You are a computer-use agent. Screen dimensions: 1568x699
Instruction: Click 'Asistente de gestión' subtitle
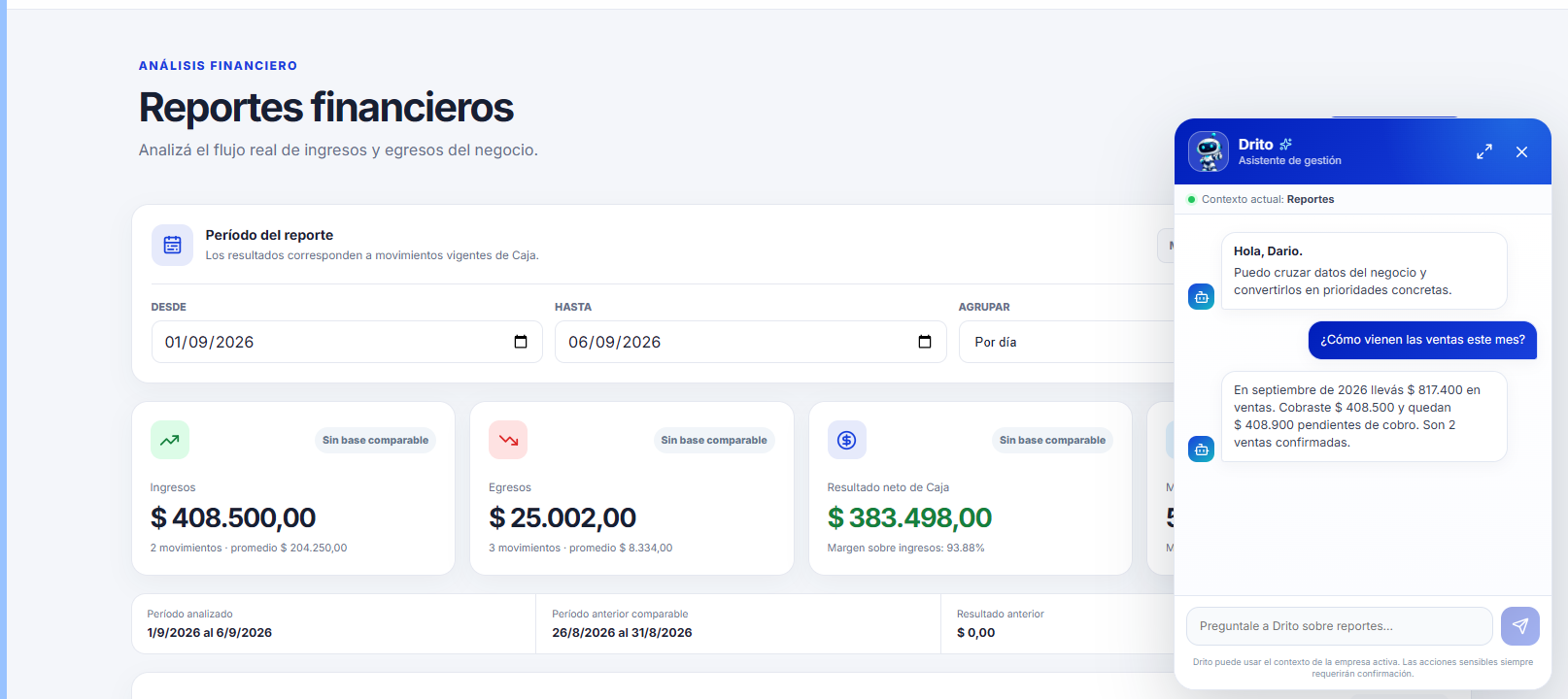(x=1289, y=160)
